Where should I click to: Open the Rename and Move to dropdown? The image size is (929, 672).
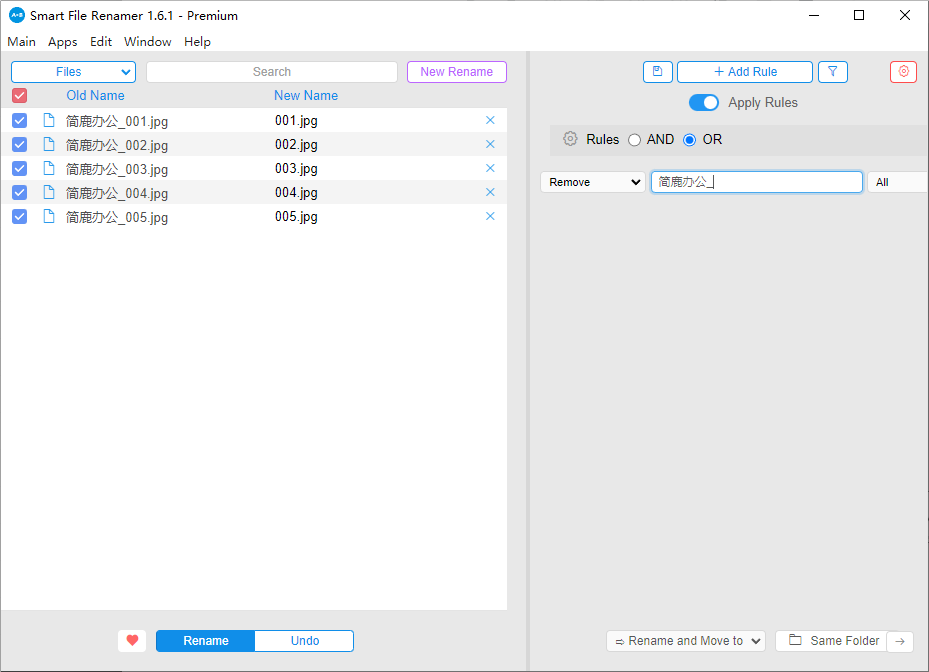(685, 641)
